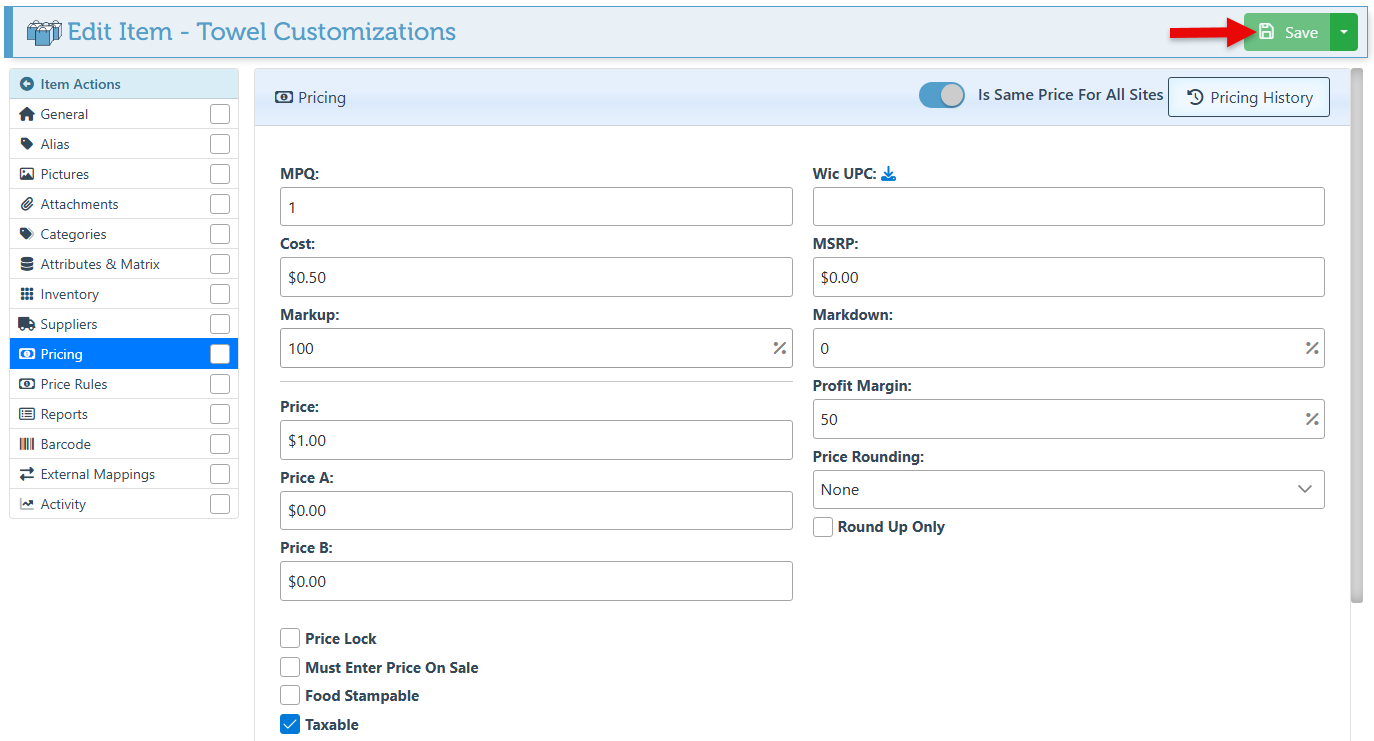Click the Item Actions back arrow icon
This screenshot has height=741, width=1374.
pos(27,85)
